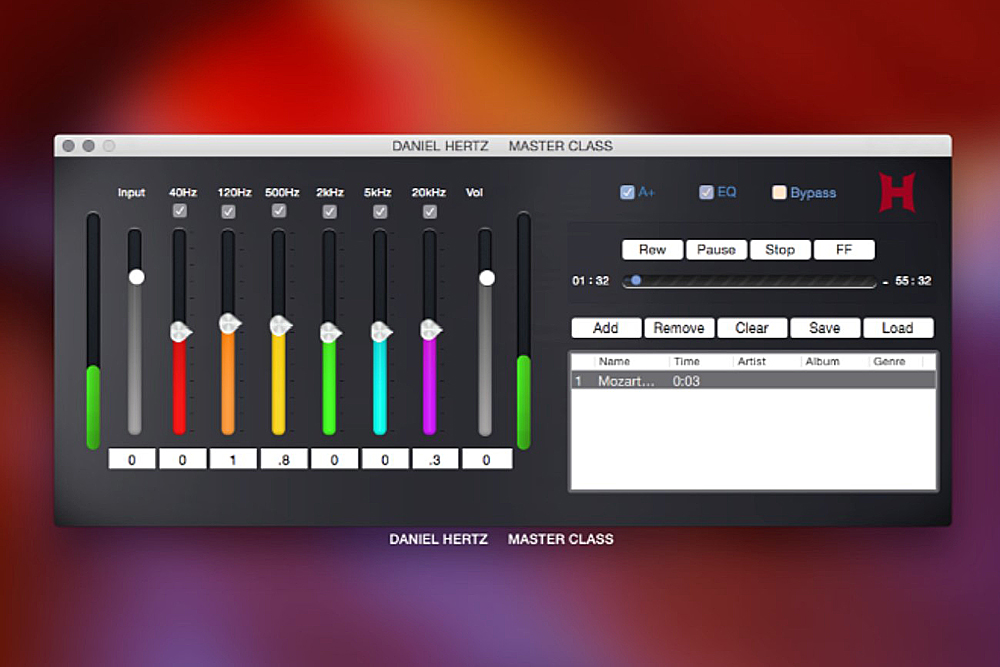This screenshot has height=667, width=1000.
Task: Sort playlist by Artist column
Action: 767,362
